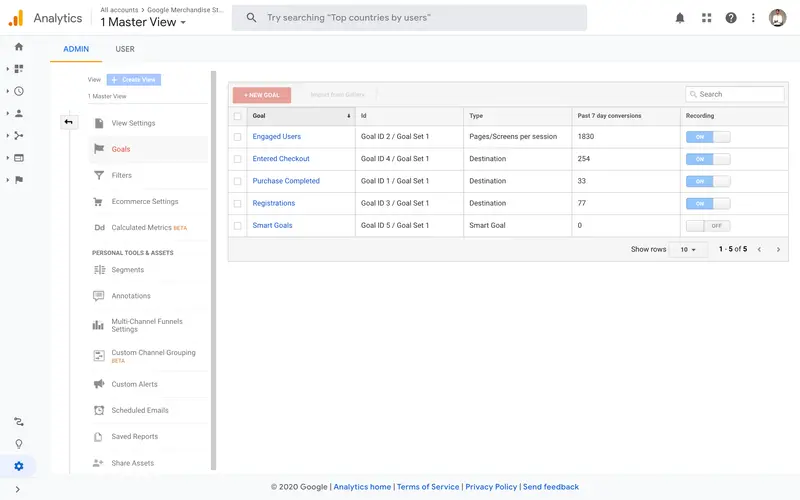Image resolution: width=800 pixels, height=500 pixels.
Task: Open the Conversions flag icon in sidebar
Action: coord(19,180)
